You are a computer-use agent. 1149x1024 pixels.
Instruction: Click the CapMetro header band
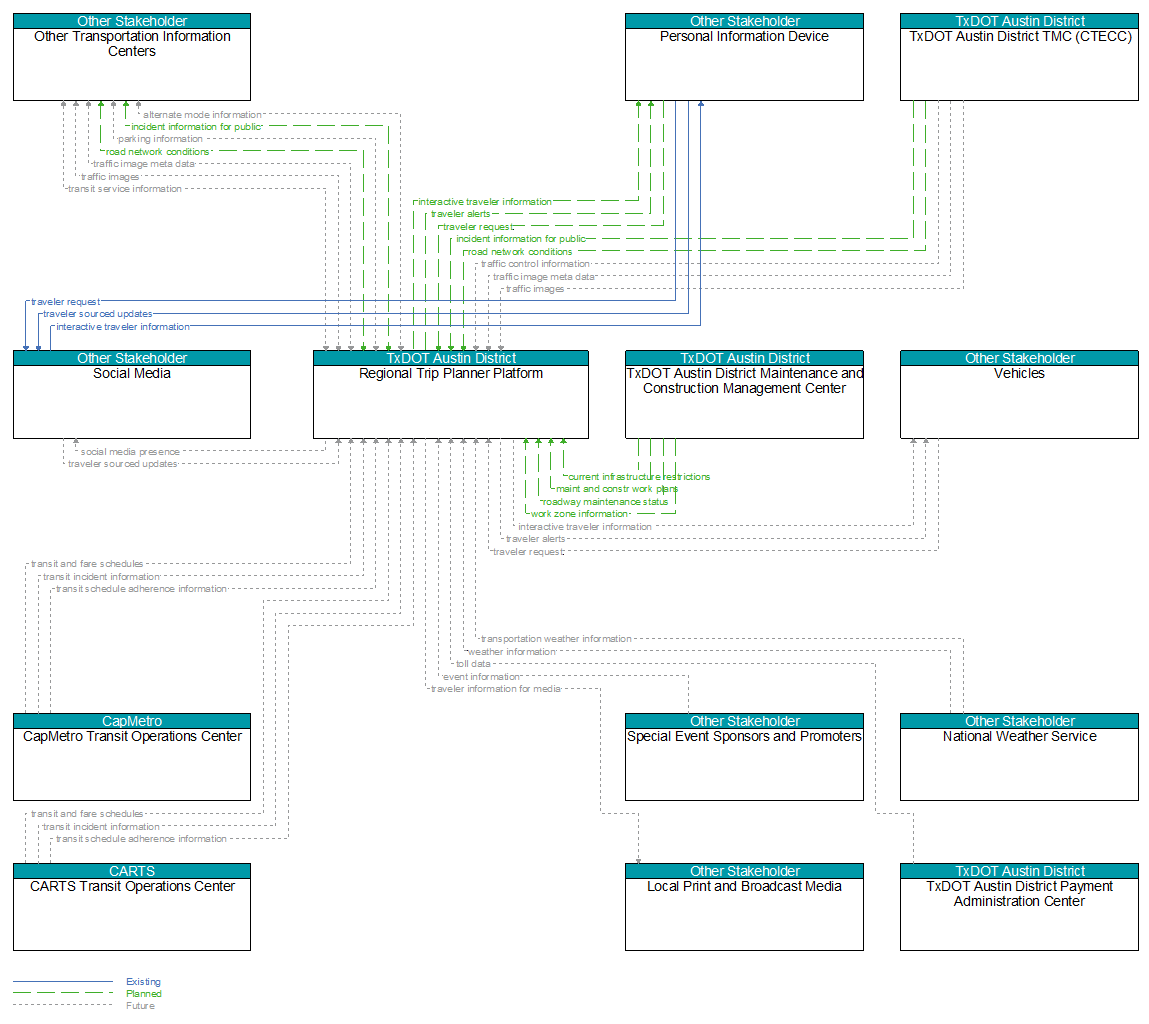[x=132, y=721]
